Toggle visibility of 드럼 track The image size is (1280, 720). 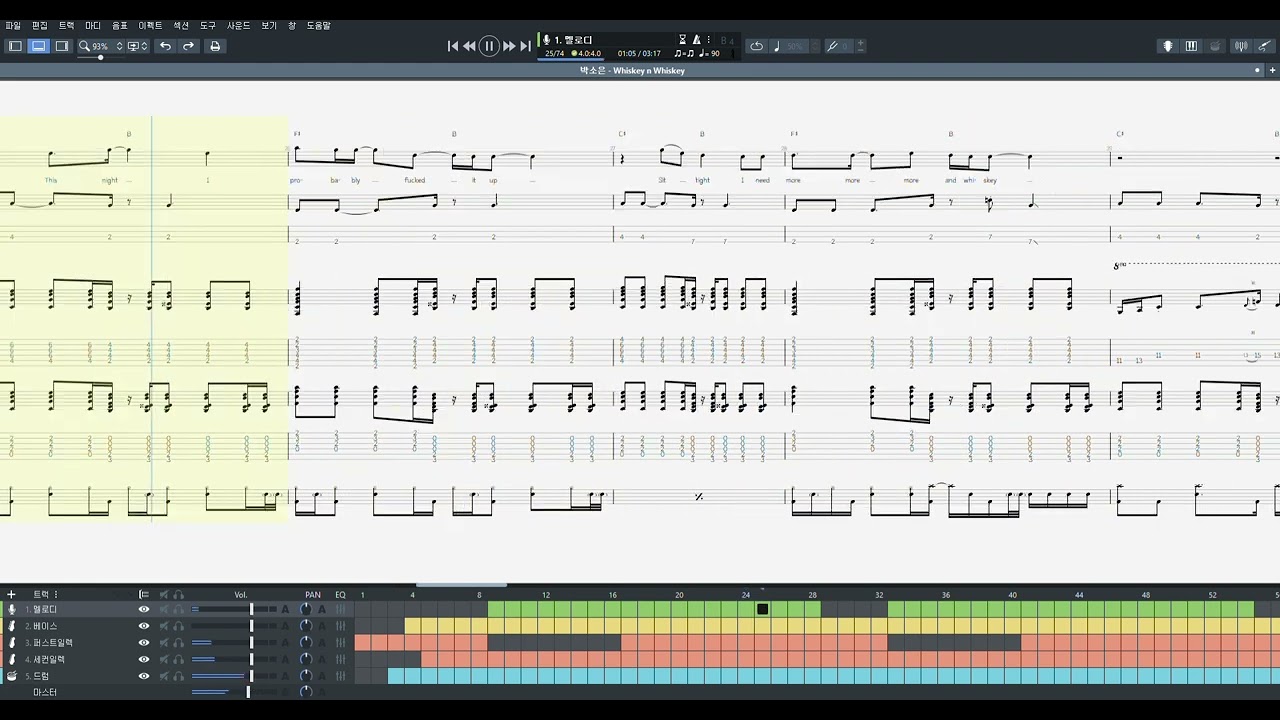pyautogui.click(x=144, y=676)
